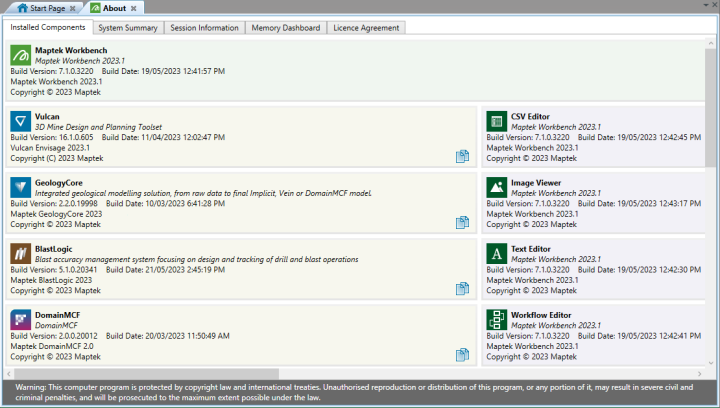Click the vertical scrollbar down arrow

[x=711, y=363]
